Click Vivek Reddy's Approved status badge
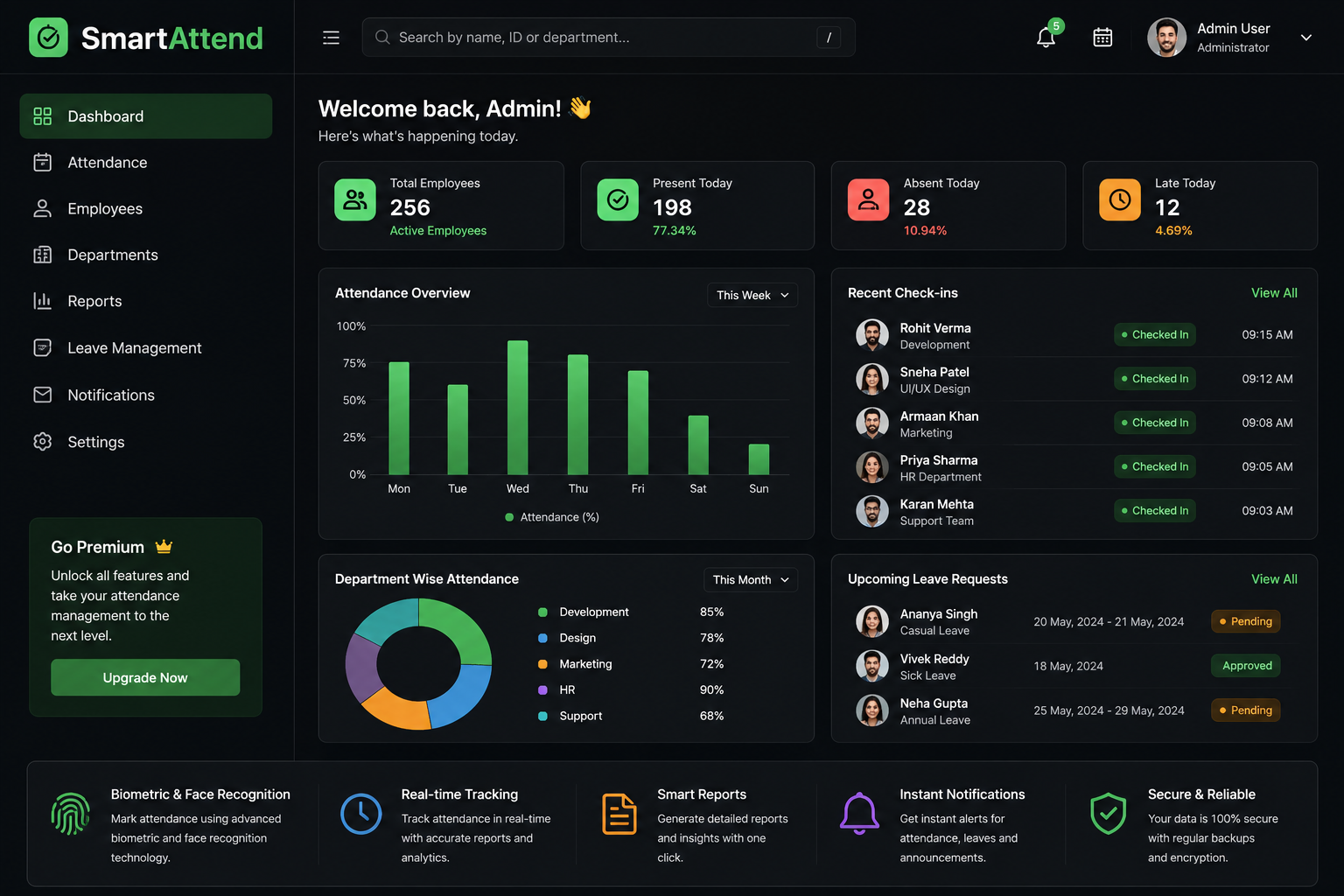The image size is (1344, 896). coord(1246,666)
